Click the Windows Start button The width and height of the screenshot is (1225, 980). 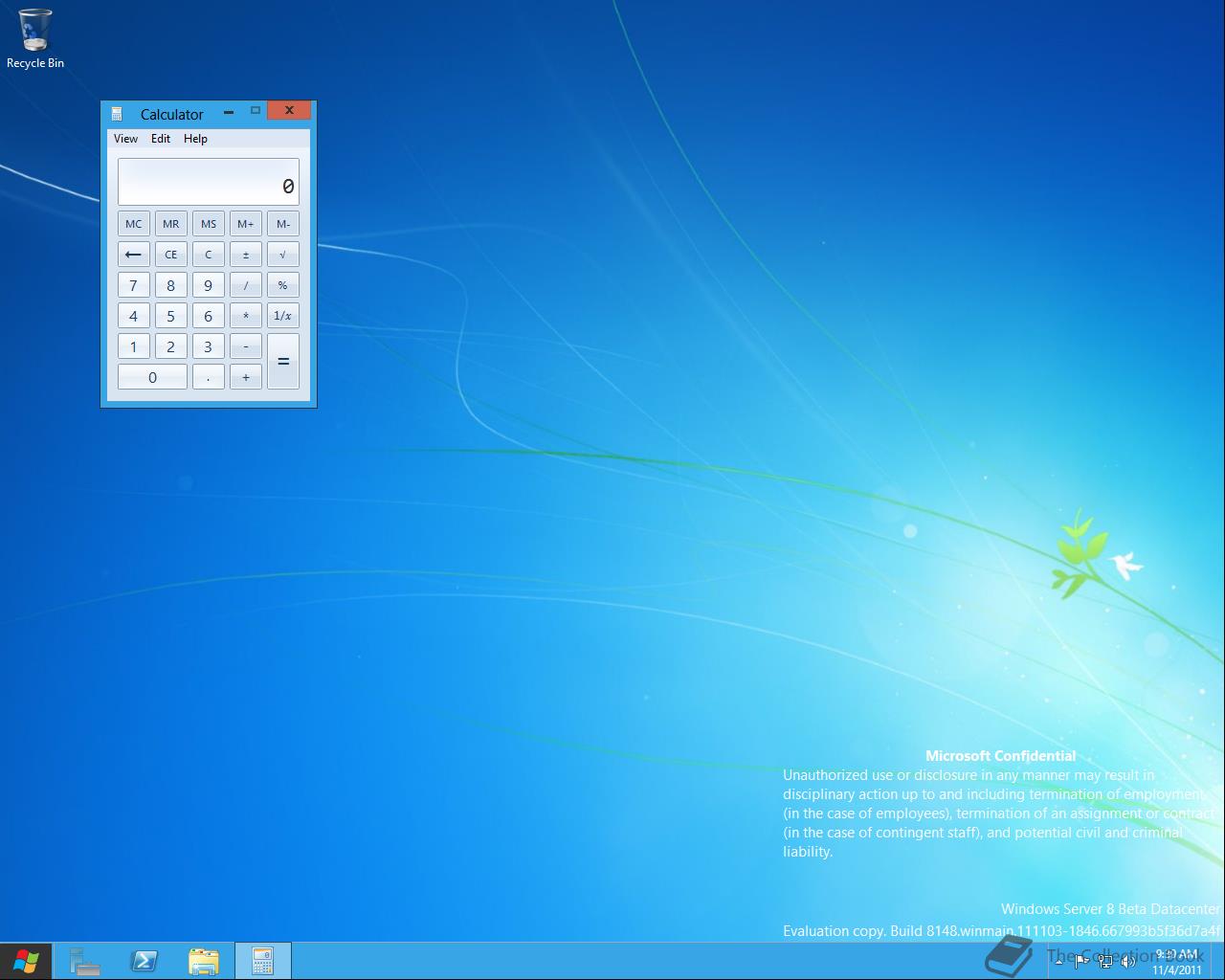click(x=26, y=961)
